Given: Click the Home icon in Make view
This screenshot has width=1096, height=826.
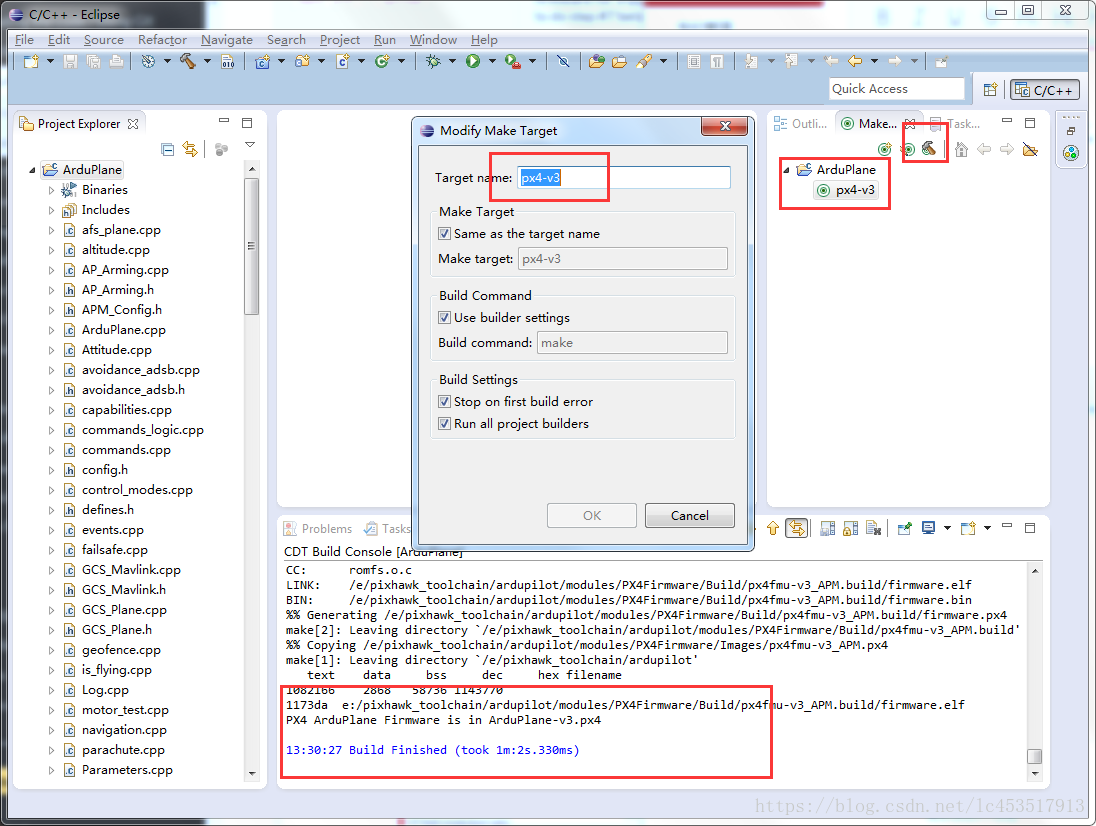Looking at the screenshot, I should [962, 149].
